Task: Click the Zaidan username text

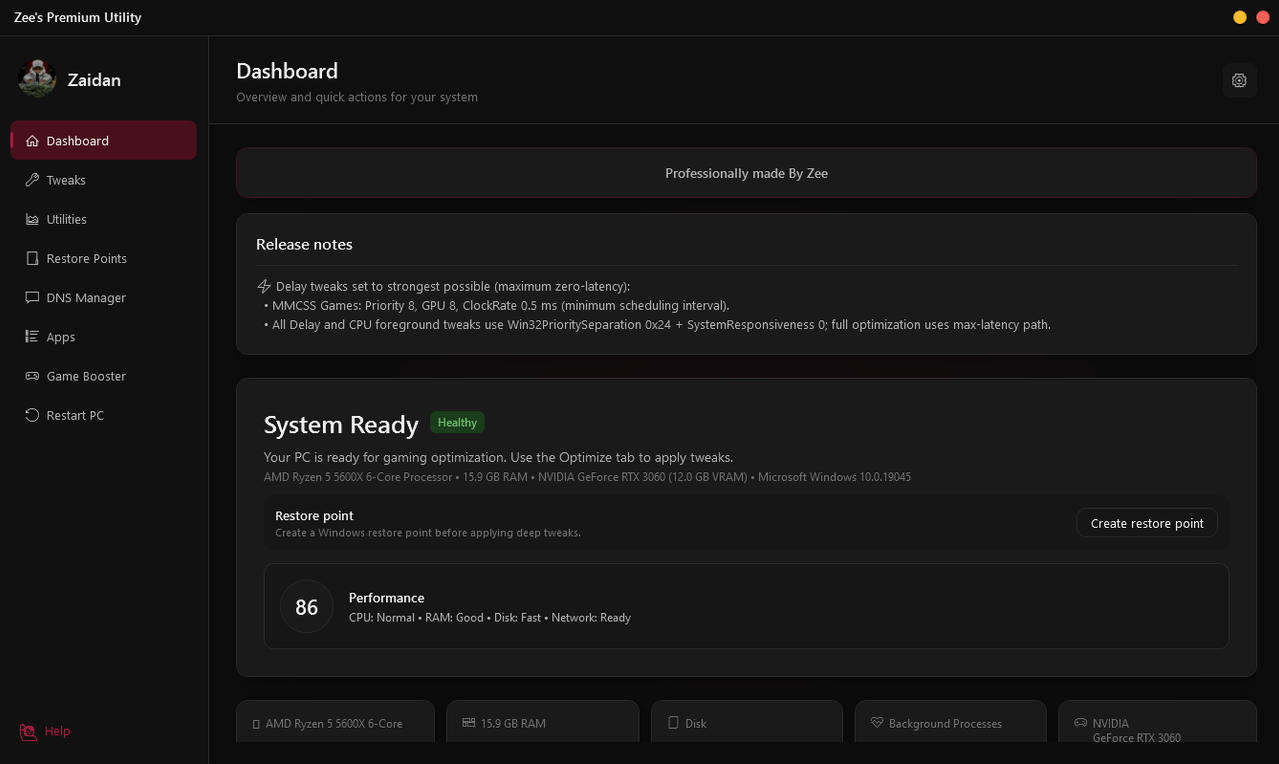Action: point(94,80)
